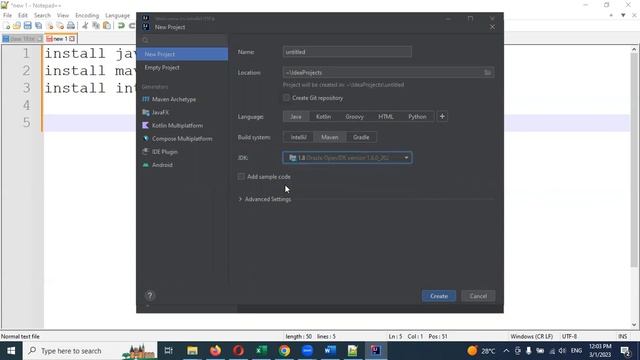
Task: Click the Save icon in Notepad++ toolbar
Action: coord(27,26)
